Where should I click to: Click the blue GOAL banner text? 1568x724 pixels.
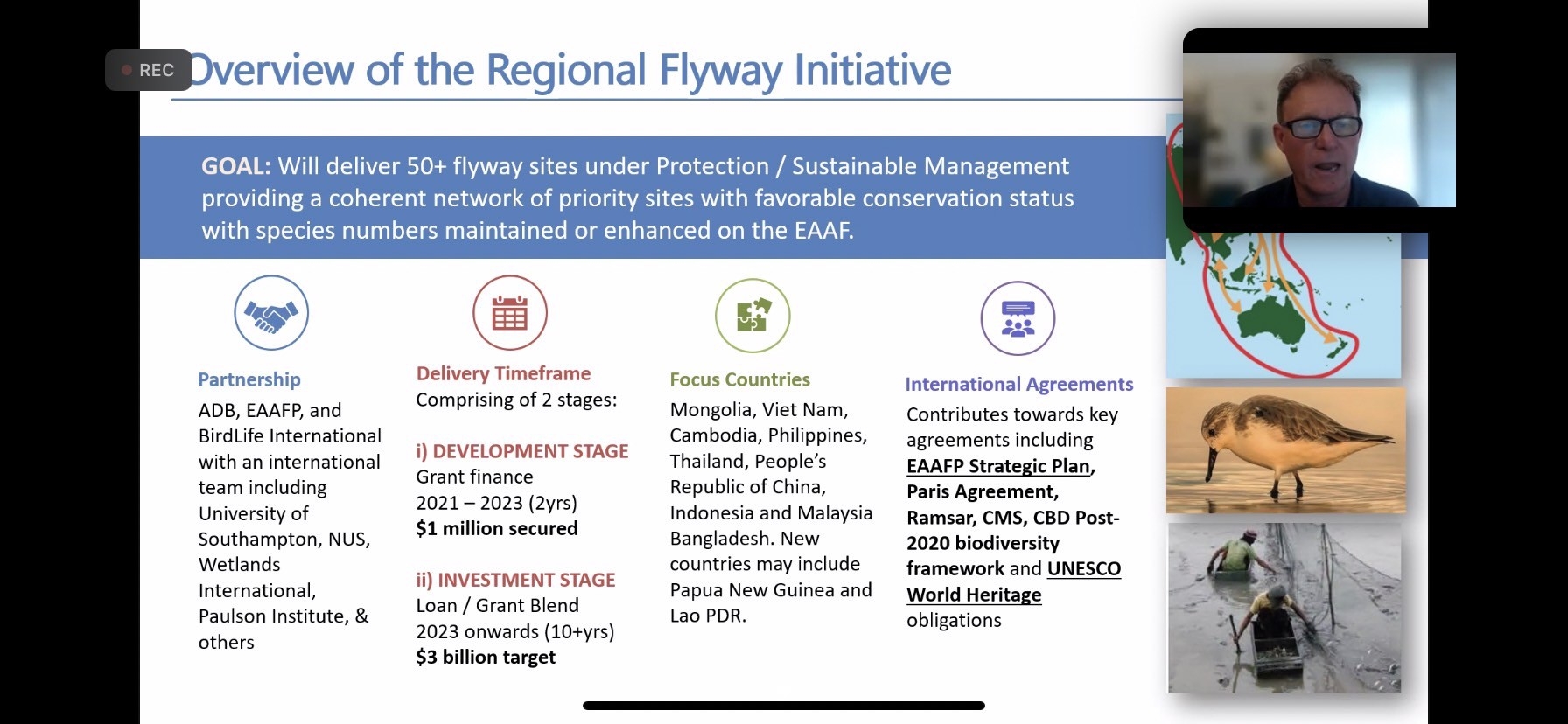[x=637, y=198]
